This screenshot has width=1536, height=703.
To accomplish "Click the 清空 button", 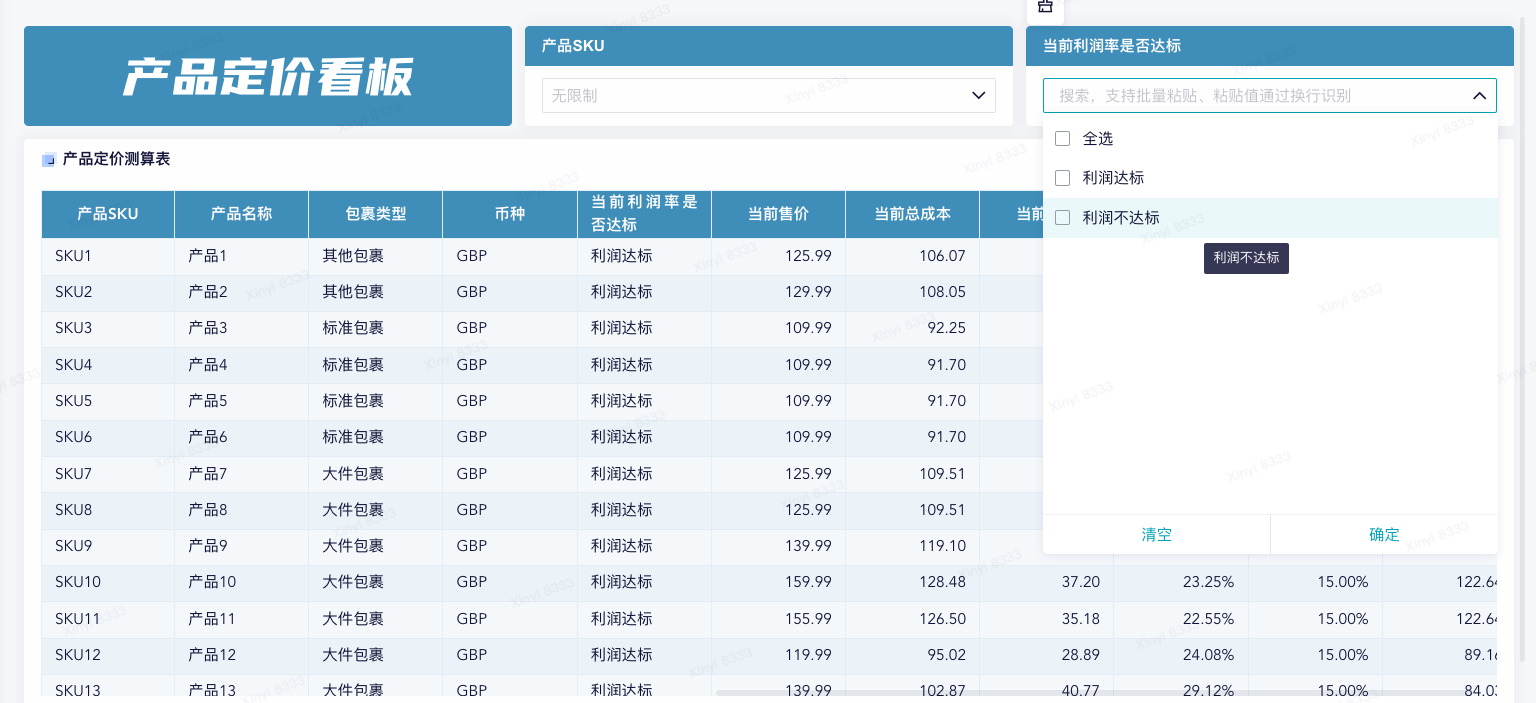I will pos(1156,535).
